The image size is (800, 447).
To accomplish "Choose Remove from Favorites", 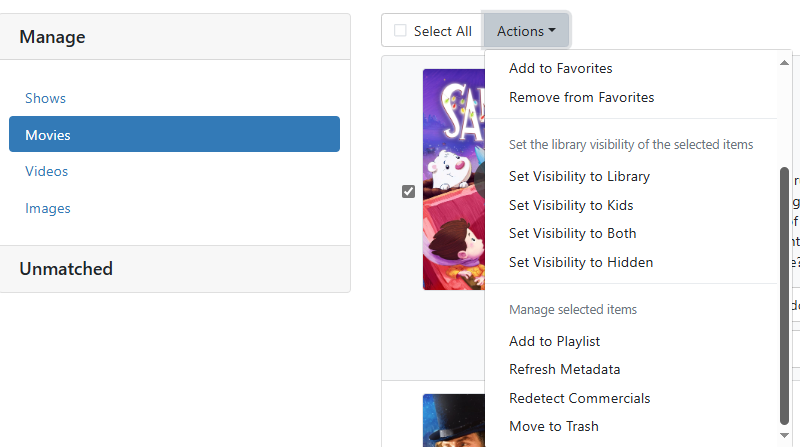I will click(581, 97).
